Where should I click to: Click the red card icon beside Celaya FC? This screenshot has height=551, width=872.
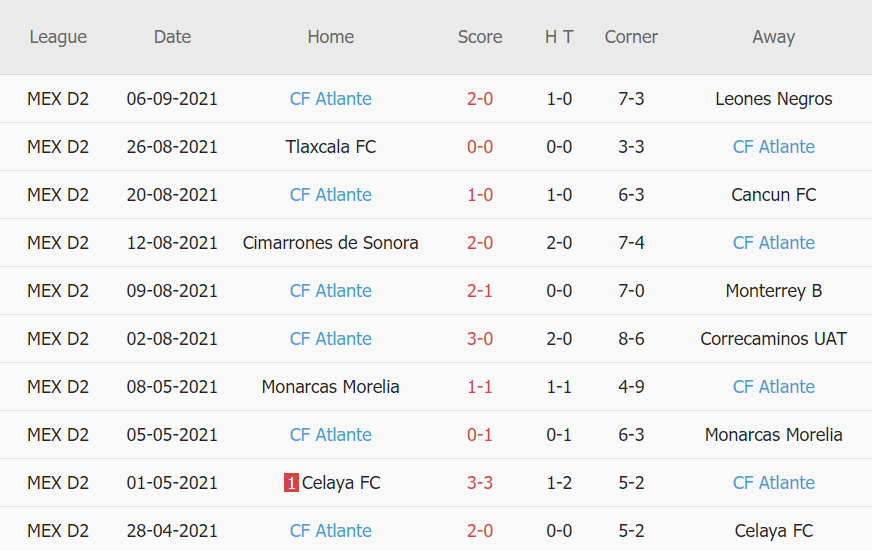(x=291, y=483)
